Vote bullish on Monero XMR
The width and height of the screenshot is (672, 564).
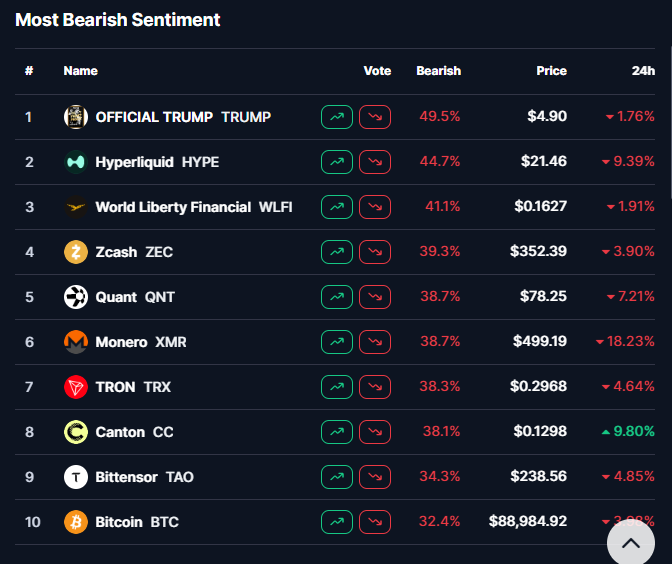pos(337,342)
